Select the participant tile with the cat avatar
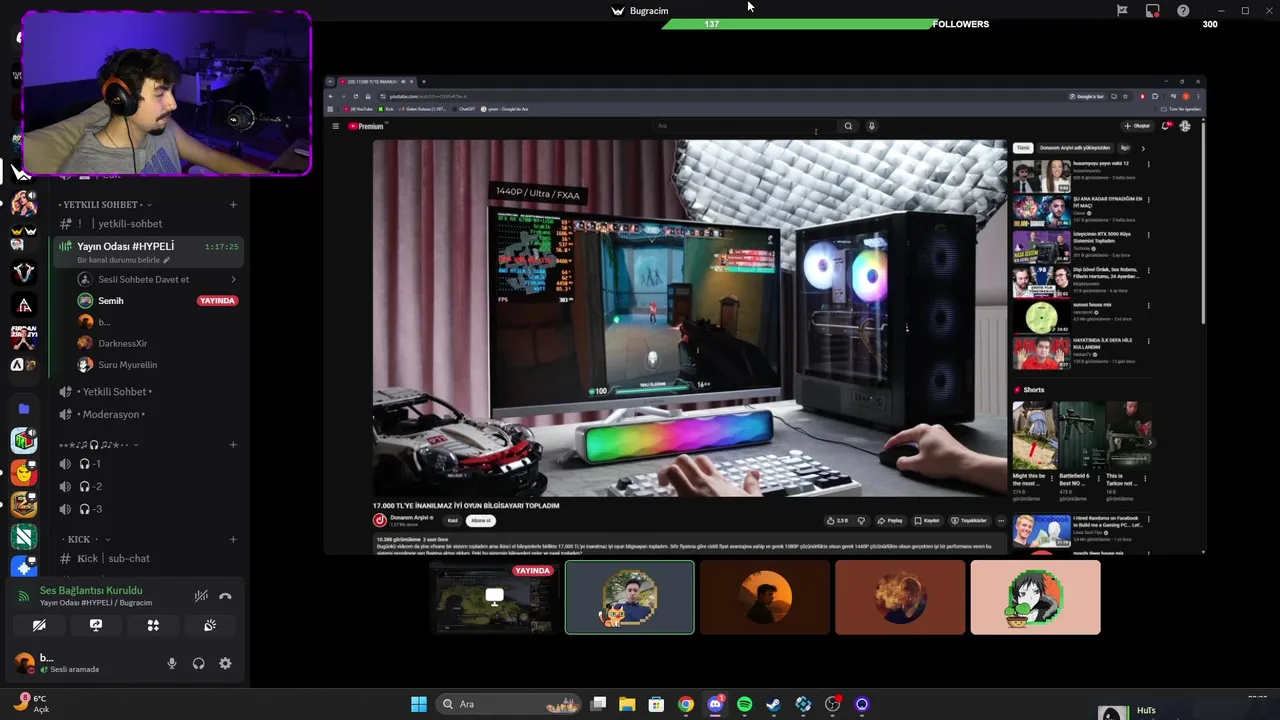The width and height of the screenshot is (1280, 720). coord(629,598)
